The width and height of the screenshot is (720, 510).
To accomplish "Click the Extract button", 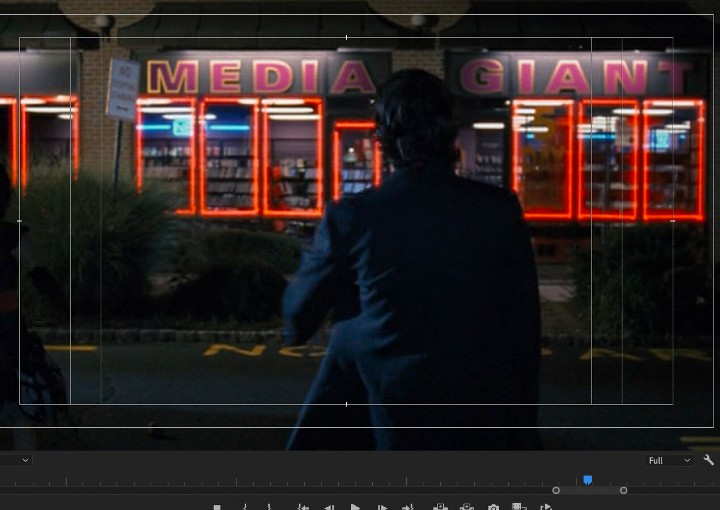I will 467,507.
